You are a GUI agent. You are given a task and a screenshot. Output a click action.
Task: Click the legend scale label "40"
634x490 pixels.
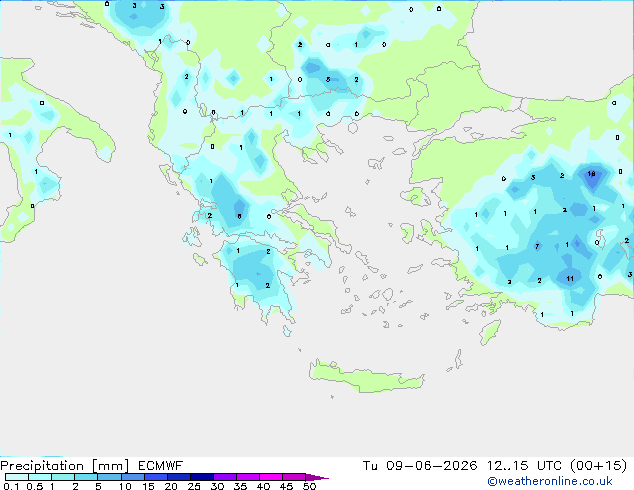pos(263,486)
